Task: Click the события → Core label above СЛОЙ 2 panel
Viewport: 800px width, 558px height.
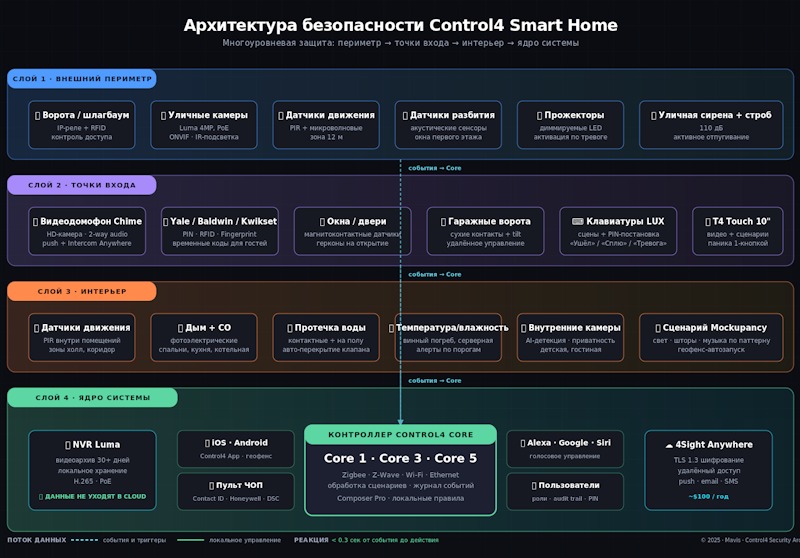Action: pos(435,168)
